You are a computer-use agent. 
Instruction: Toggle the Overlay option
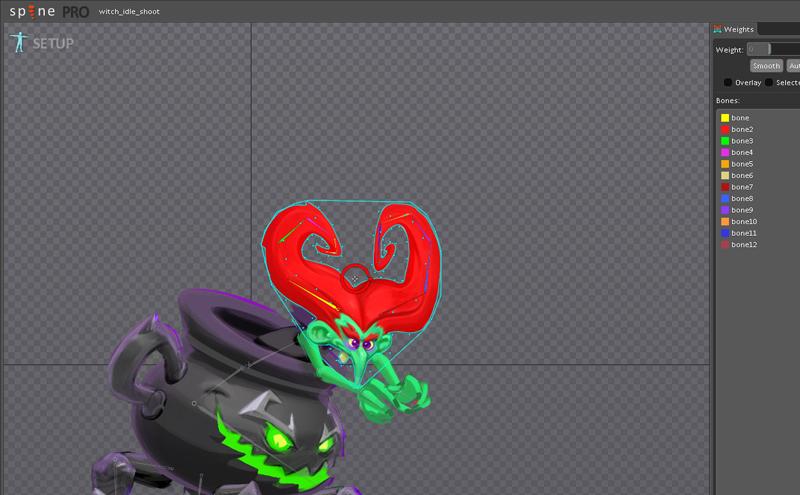pyautogui.click(x=728, y=82)
